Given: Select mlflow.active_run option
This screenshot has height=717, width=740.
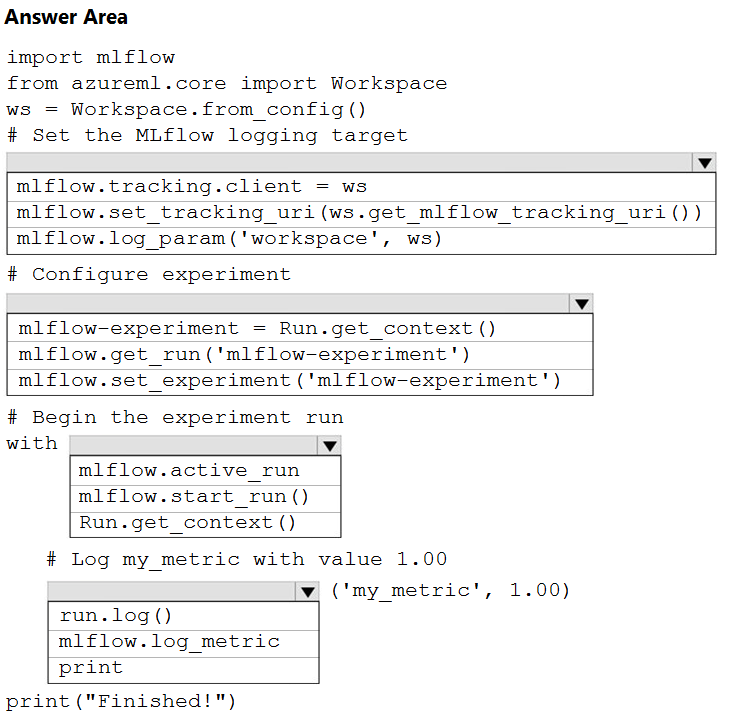Looking at the screenshot, I should pyautogui.click(x=205, y=471).
